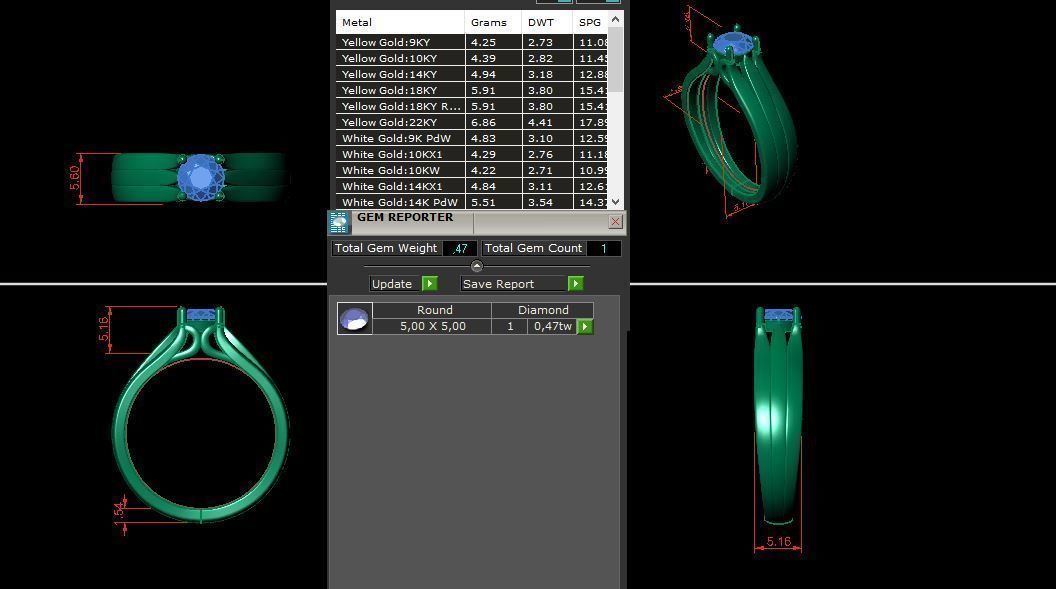Click the green ring in the side view
The width and height of the screenshot is (1056, 589).
point(778,417)
